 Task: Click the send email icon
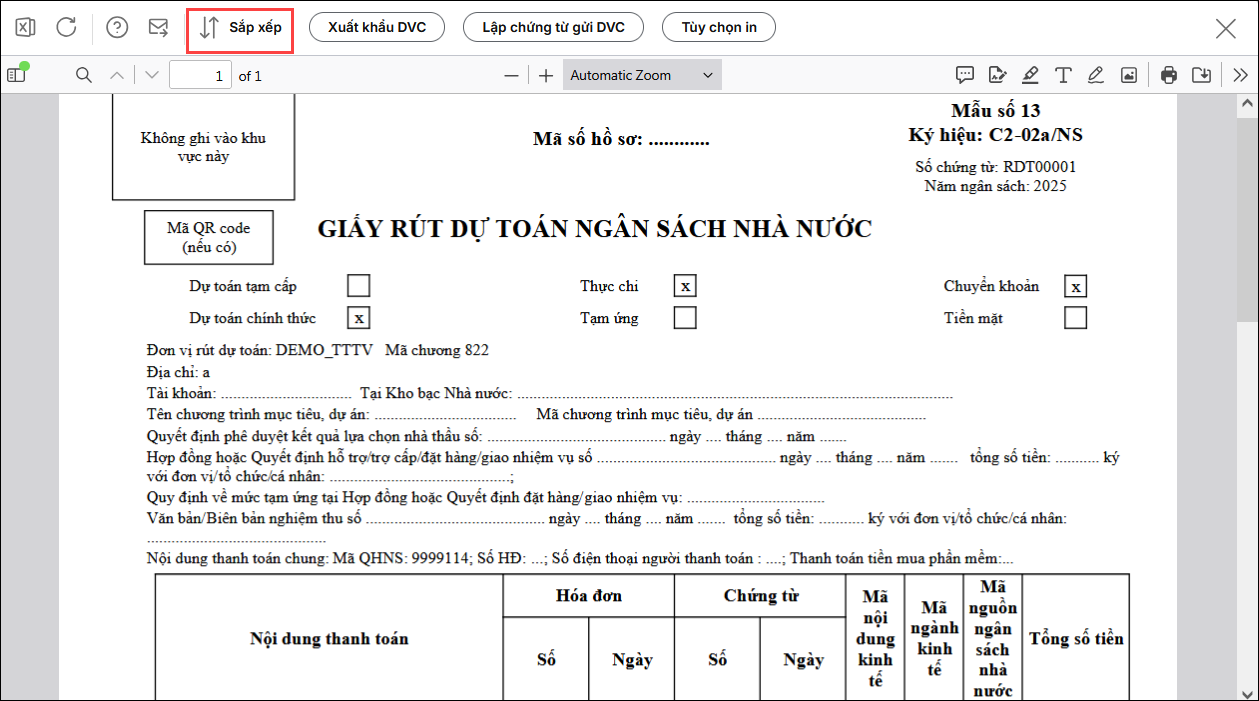[x=158, y=28]
